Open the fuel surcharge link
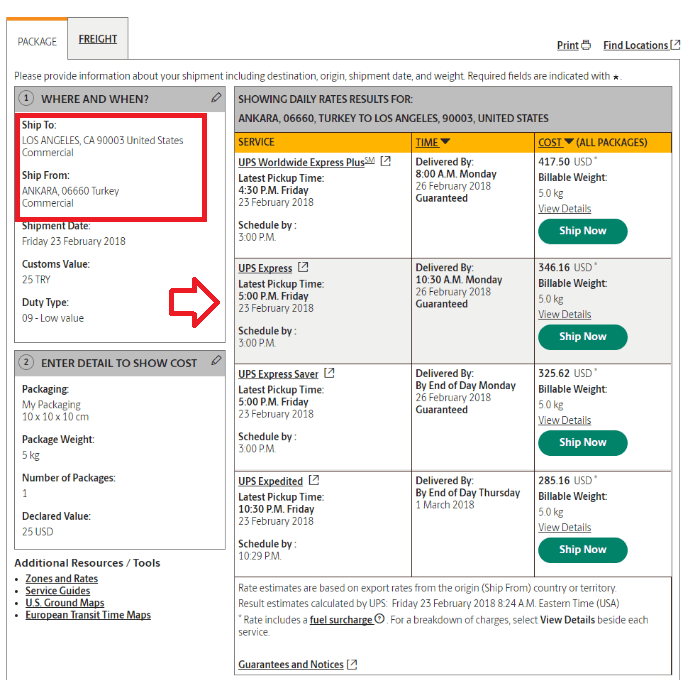Image resolution: width=700 pixels, height=680 pixels. (341, 620)
